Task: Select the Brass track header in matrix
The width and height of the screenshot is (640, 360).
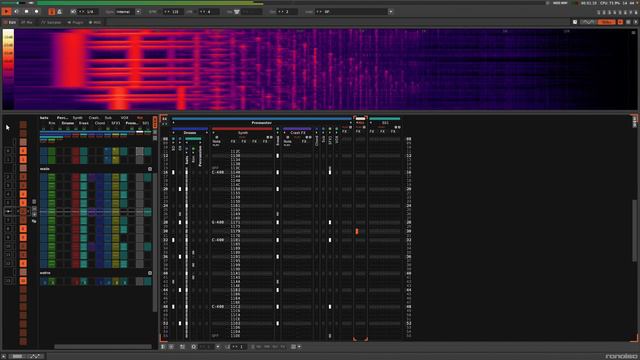Action: tap(84, 123)
